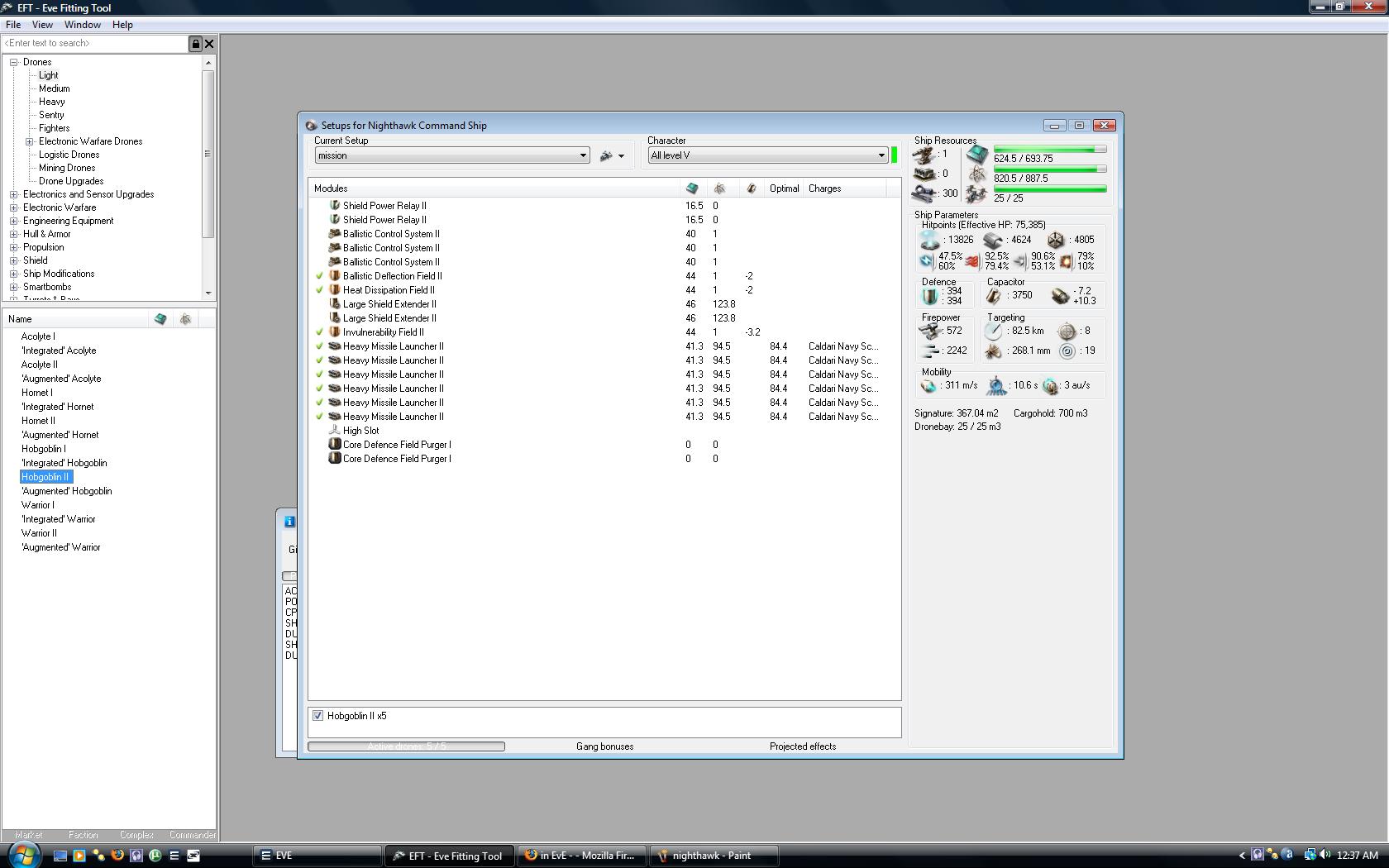This screenshot has height=868, width=1389.
Task: Select Warrior II in the drone list
Action: [x=39, y=533]
